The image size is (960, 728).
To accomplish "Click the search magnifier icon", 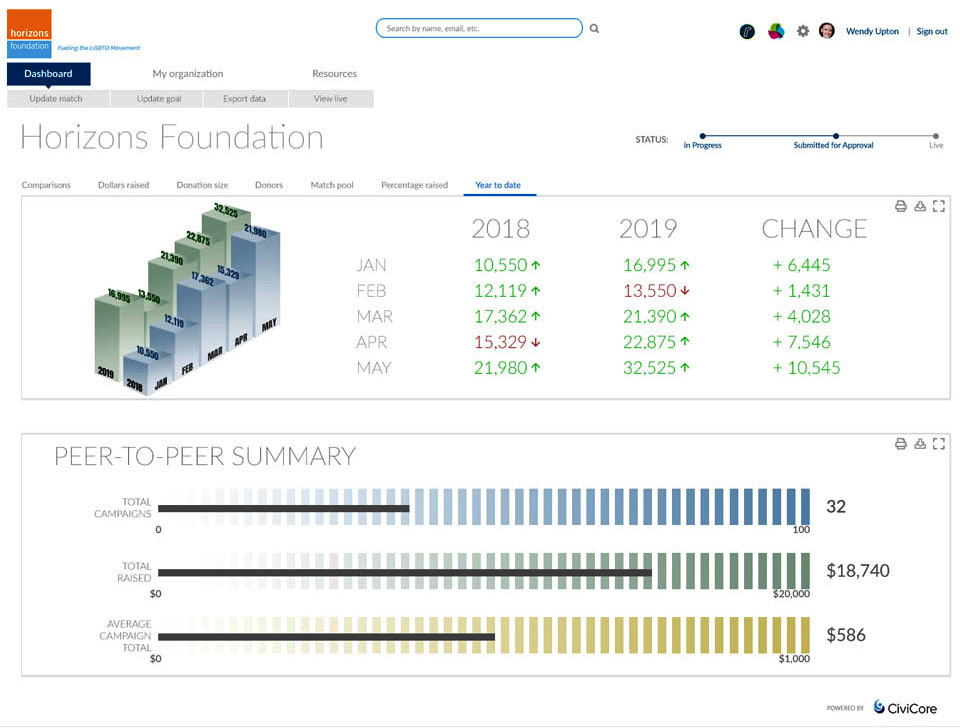I will click(594, 29).
